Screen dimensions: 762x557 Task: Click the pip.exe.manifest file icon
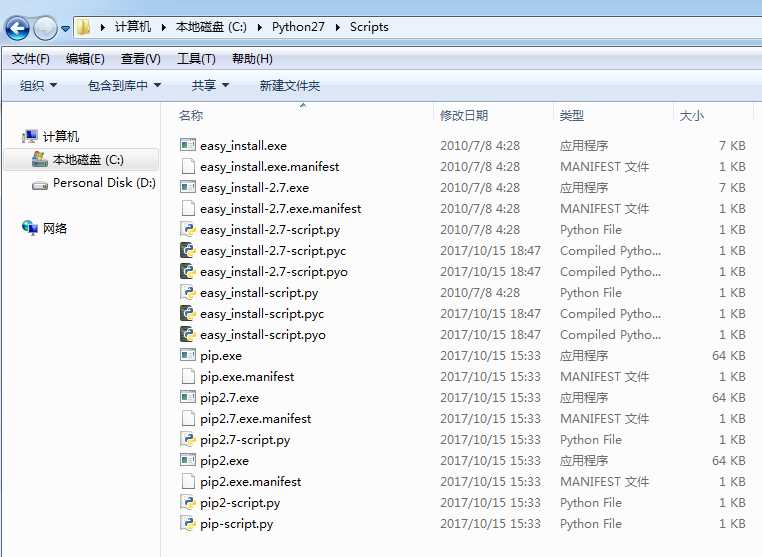188,376
